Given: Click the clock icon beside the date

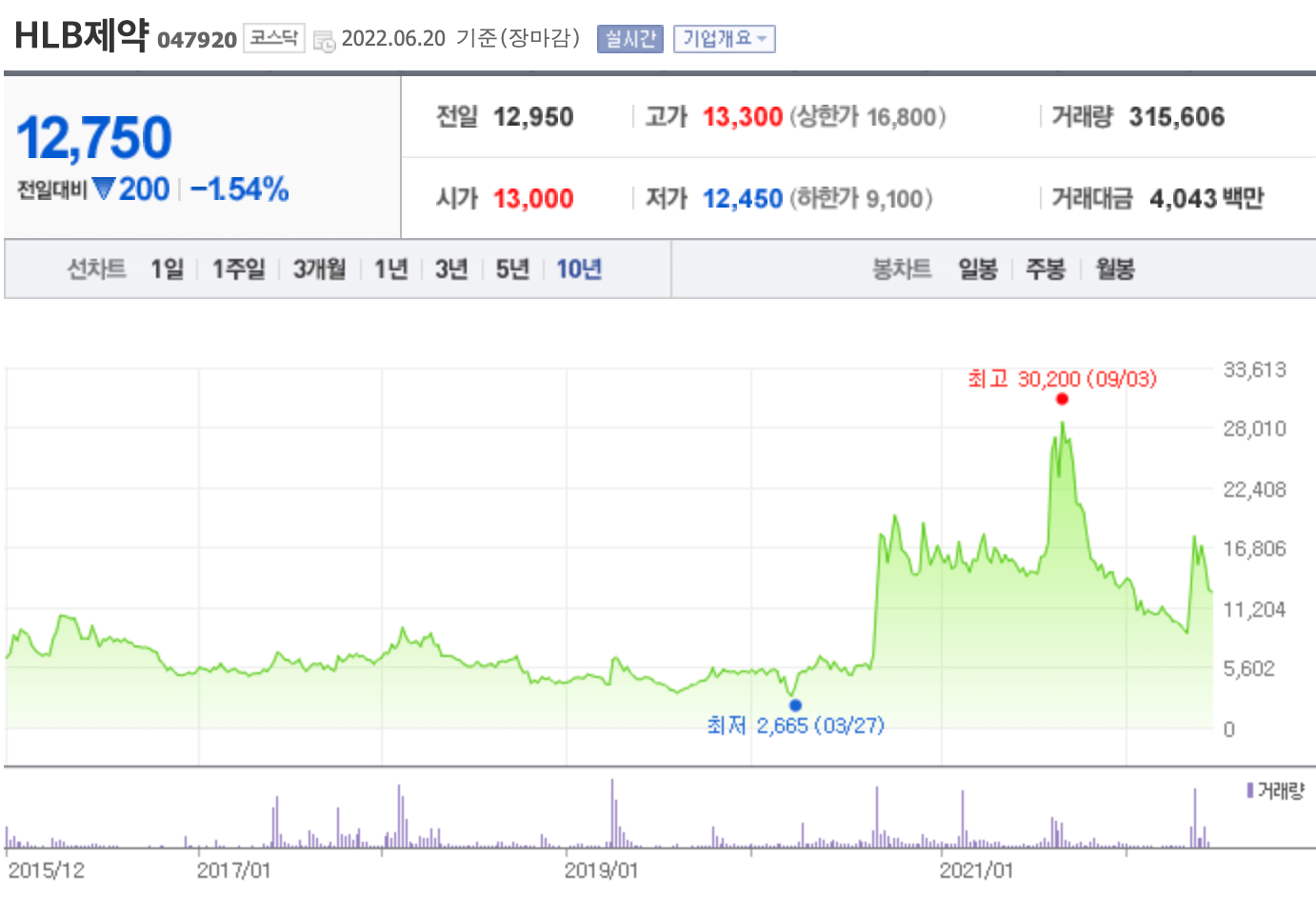Looking at the screenshot, I should coord(325,41).
